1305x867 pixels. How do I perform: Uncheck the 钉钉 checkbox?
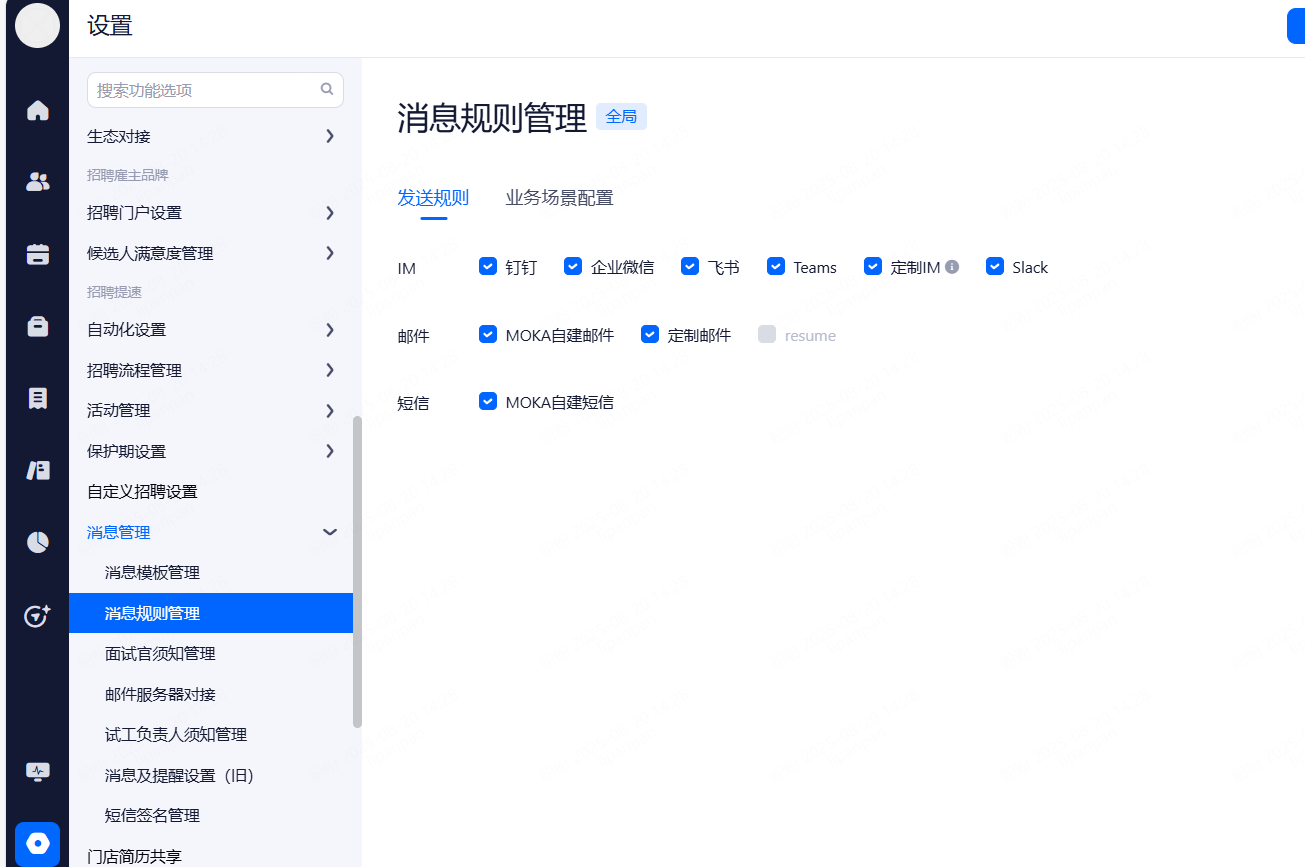pyautogui.click(x=488, y=266)
